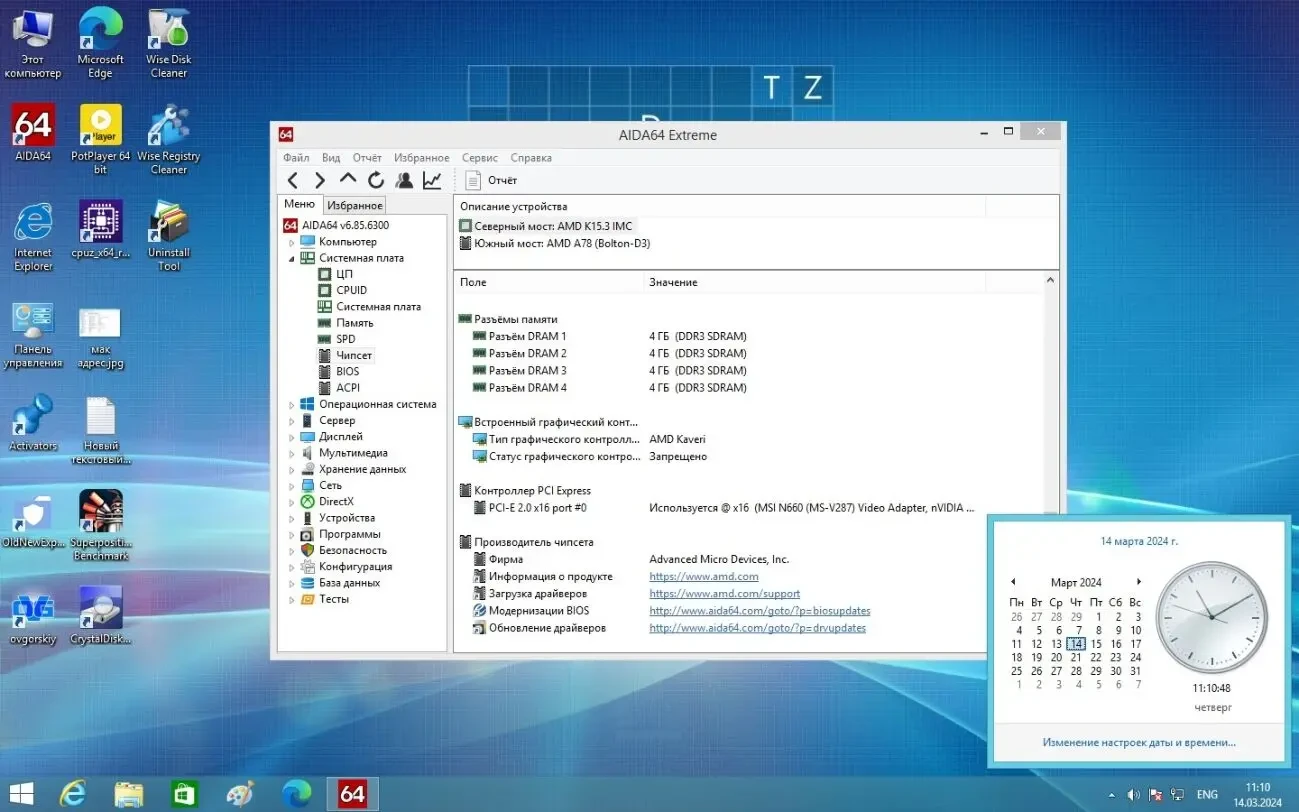This screenshot has height=812, width=1299.
Task: Click the back navigation arrow
Action: [x=291, y=180]
